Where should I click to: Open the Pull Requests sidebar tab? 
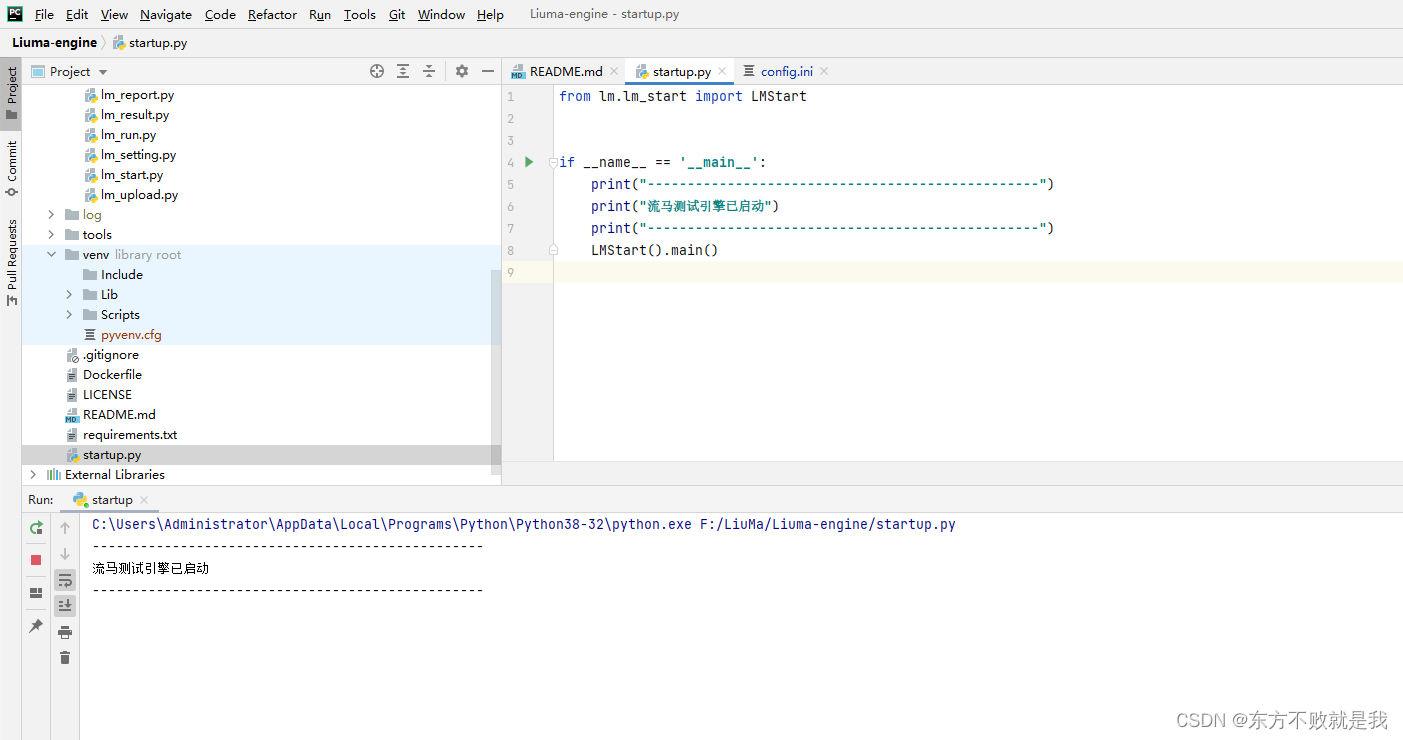tap(11, 262)
